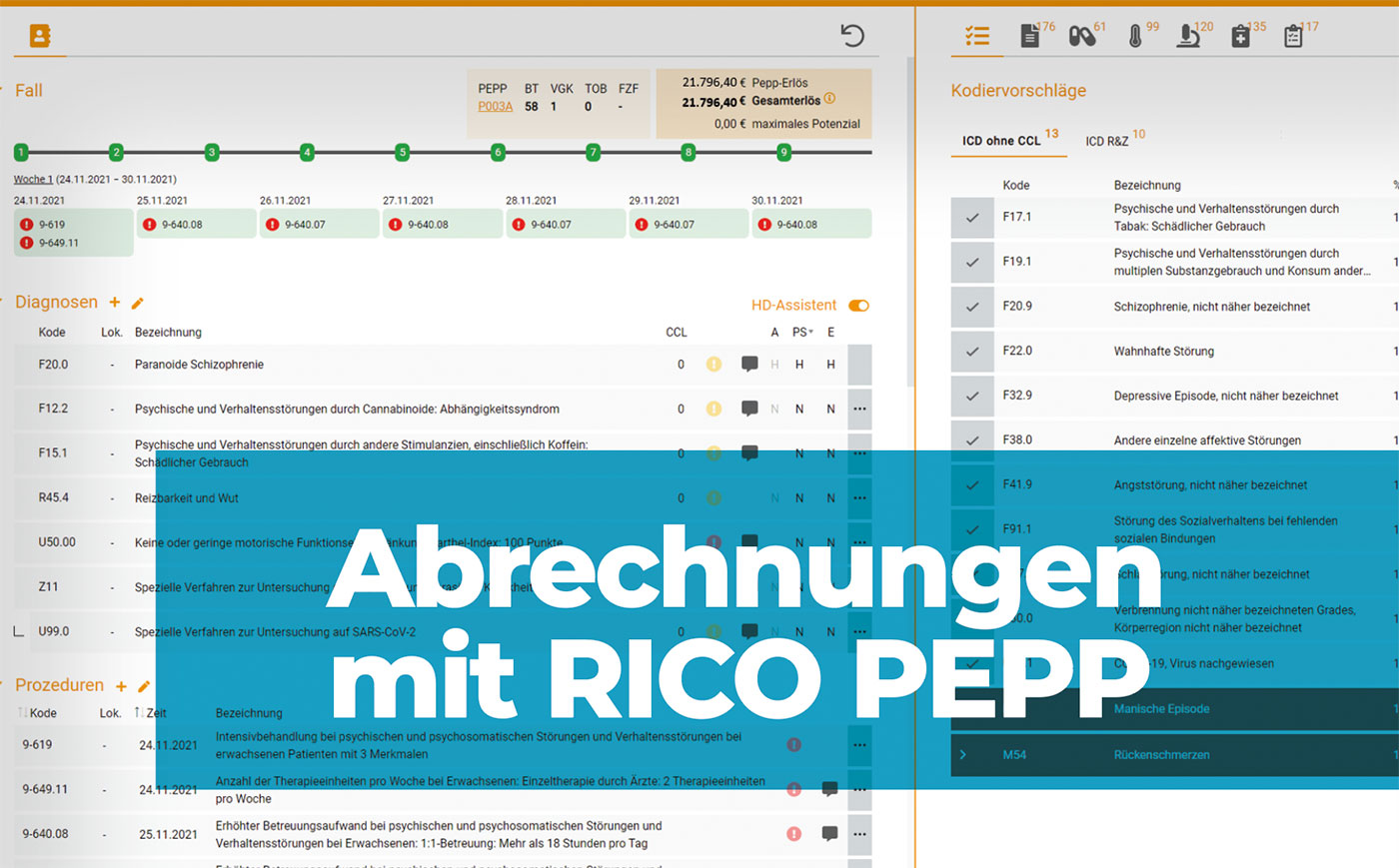Open more options for procedure 9-640.08
The height and width of the screenshot is (868, 1399).
859,834
